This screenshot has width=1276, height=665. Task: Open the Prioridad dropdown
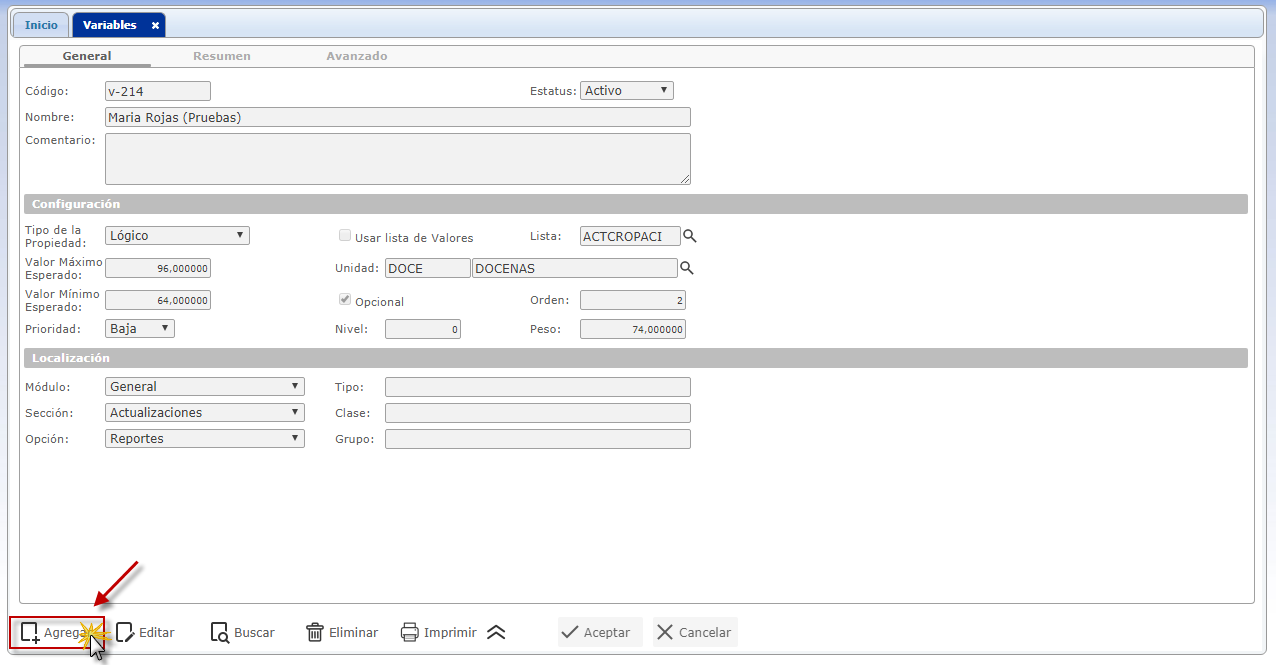140,328
